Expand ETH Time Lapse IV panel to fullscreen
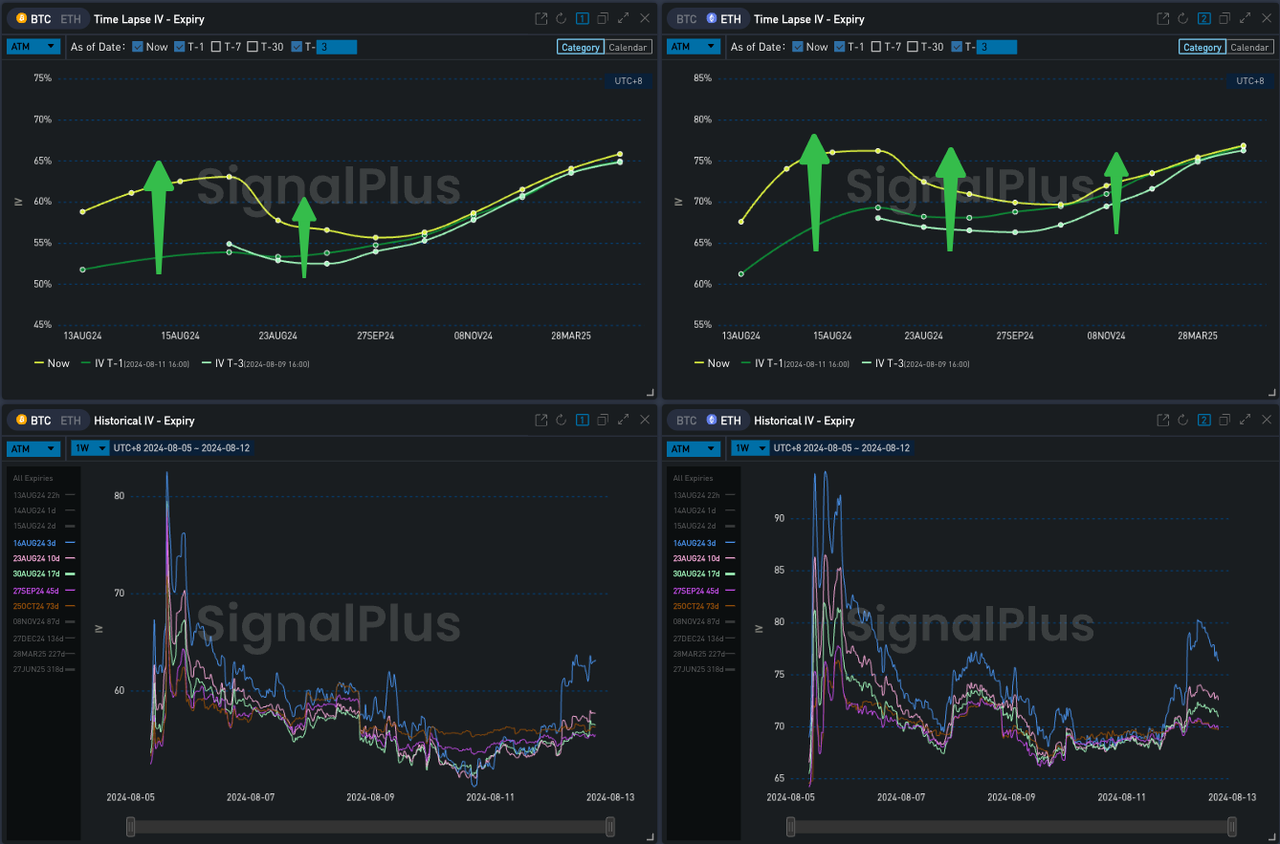 (1246, 19)
